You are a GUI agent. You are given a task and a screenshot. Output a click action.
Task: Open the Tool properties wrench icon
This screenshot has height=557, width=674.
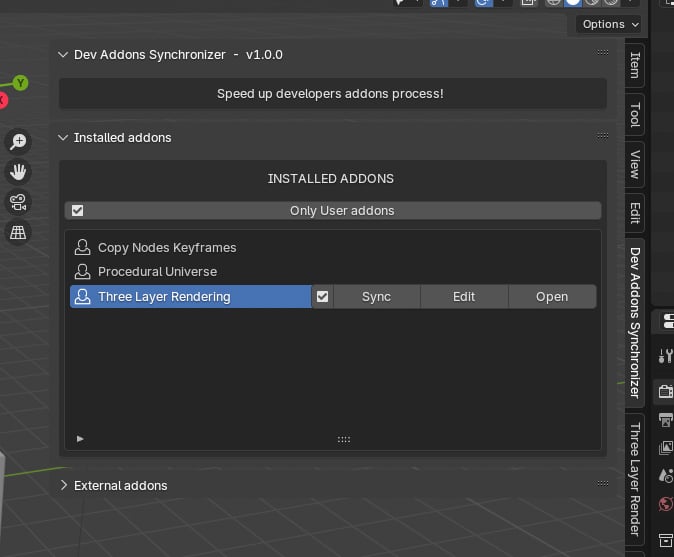click(x=665, y=356)
